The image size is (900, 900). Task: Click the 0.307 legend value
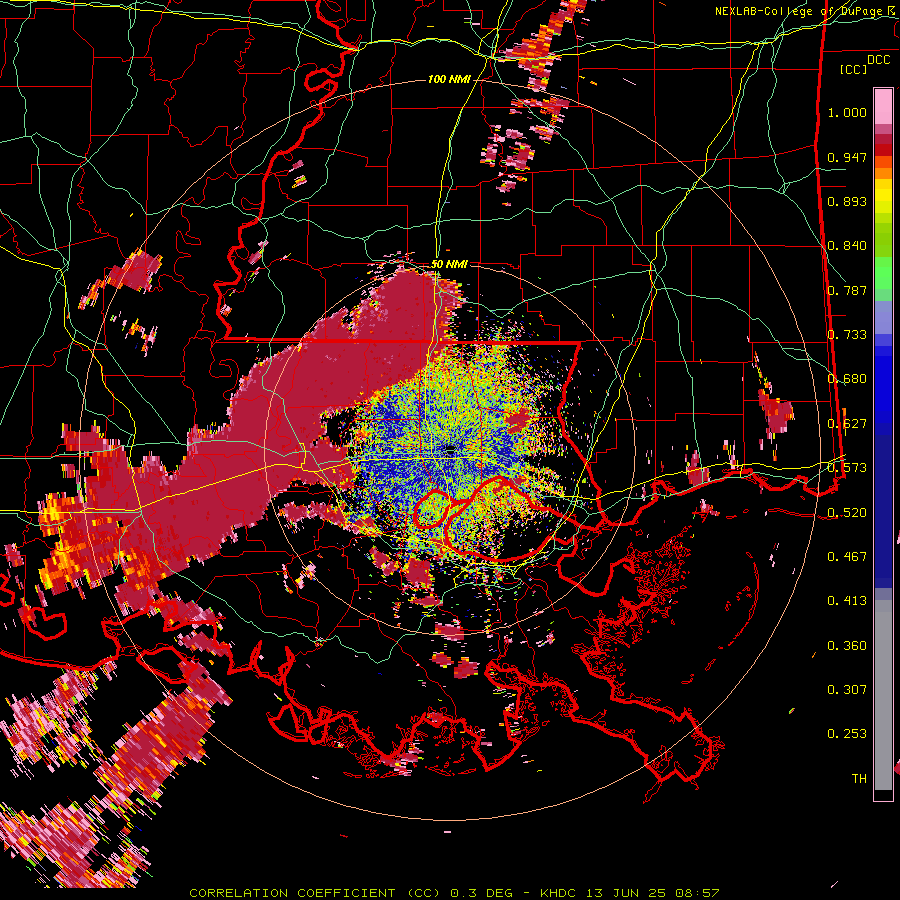point(847,689)
